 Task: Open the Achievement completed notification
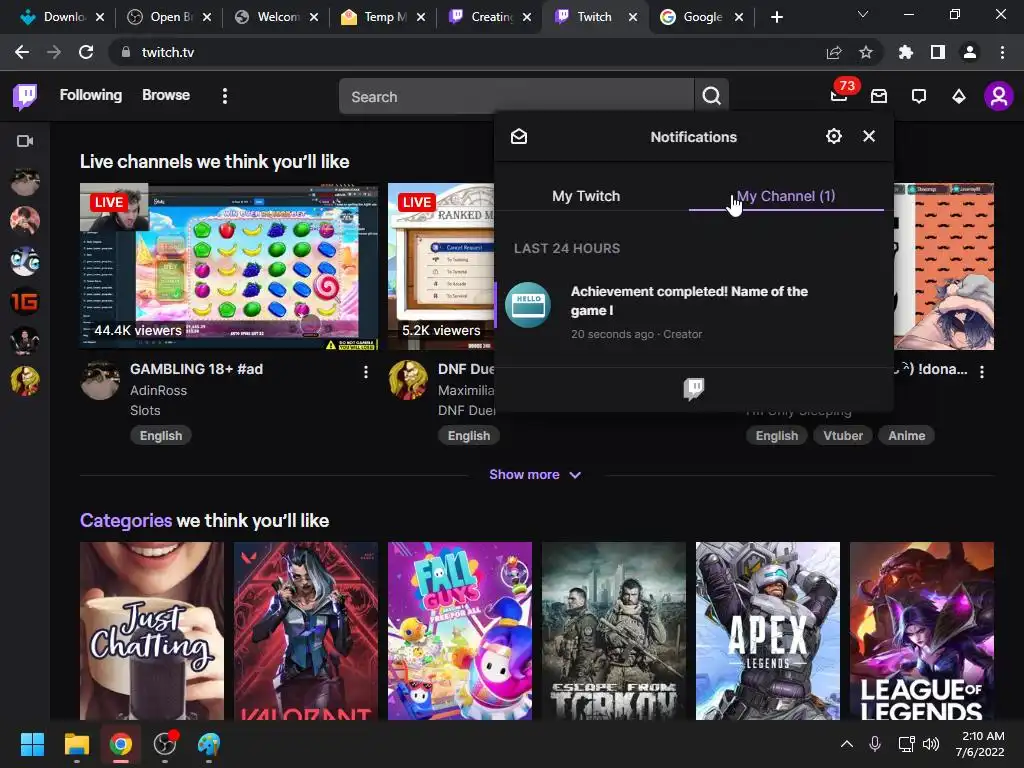click(694, 312)
